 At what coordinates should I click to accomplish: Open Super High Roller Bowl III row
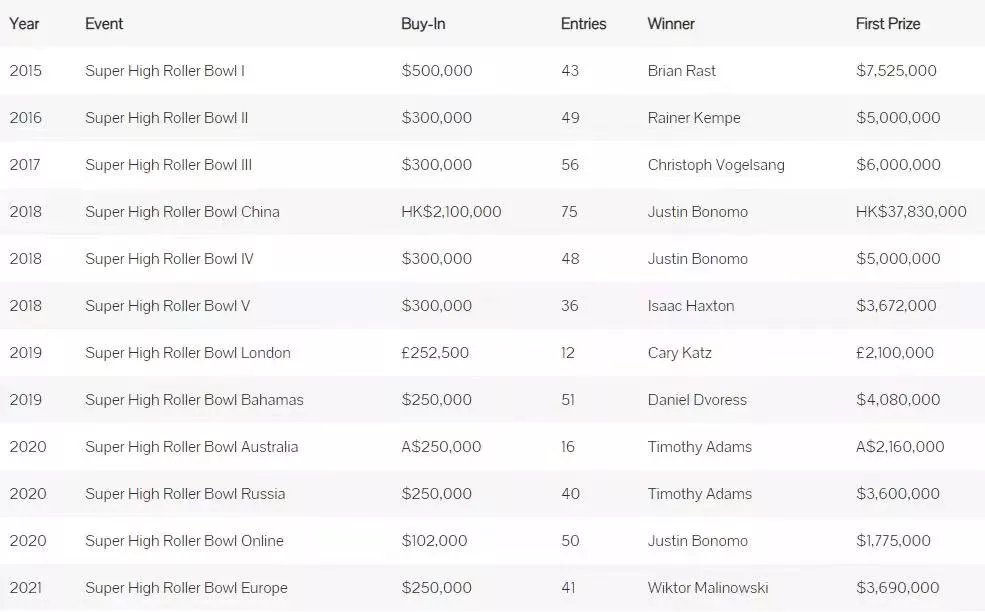[x=492, y=165]
